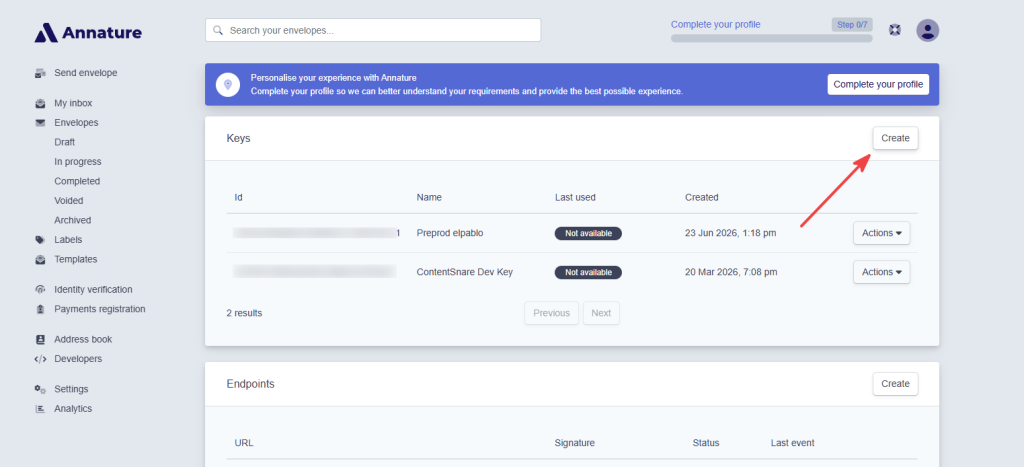Show Voided envelopes
The image size is (1024, 467).
click(69, 201)
